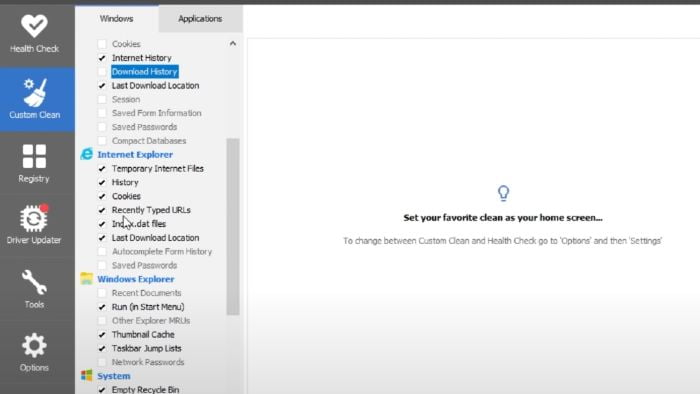Uncheck the Taskbar Jump Lists checkbox
The height and width of the screenshot is (394, 700).
pyautogui.click(x=102, y=348)
